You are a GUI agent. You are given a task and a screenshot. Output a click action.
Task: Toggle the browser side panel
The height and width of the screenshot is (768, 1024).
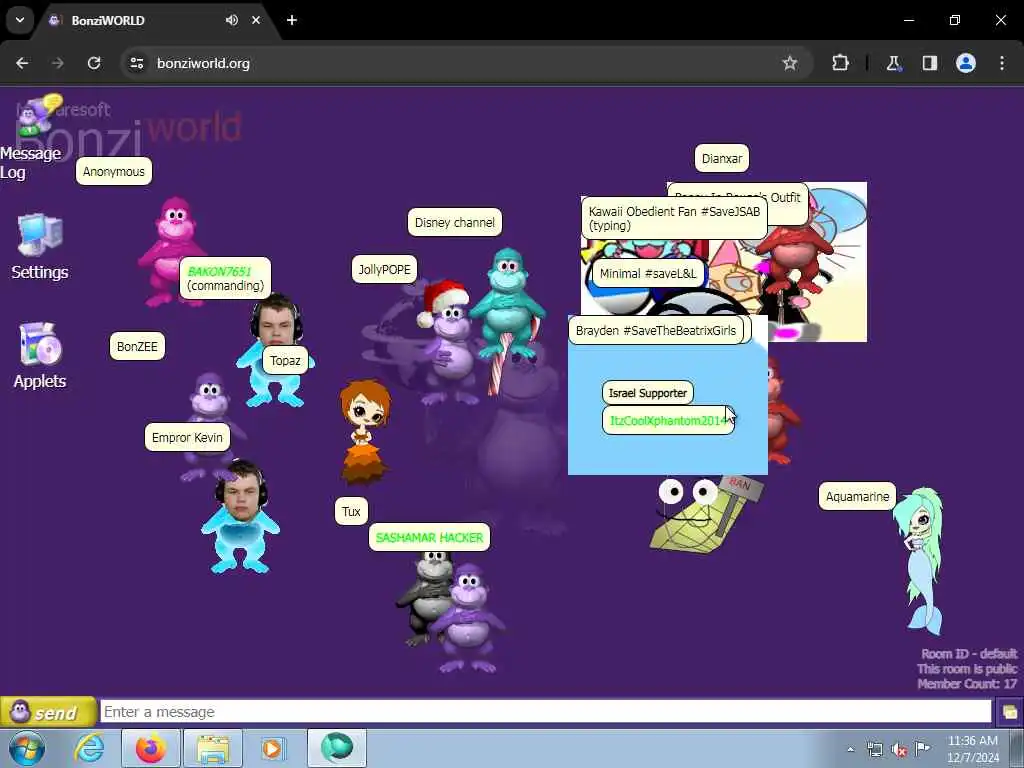930,63
